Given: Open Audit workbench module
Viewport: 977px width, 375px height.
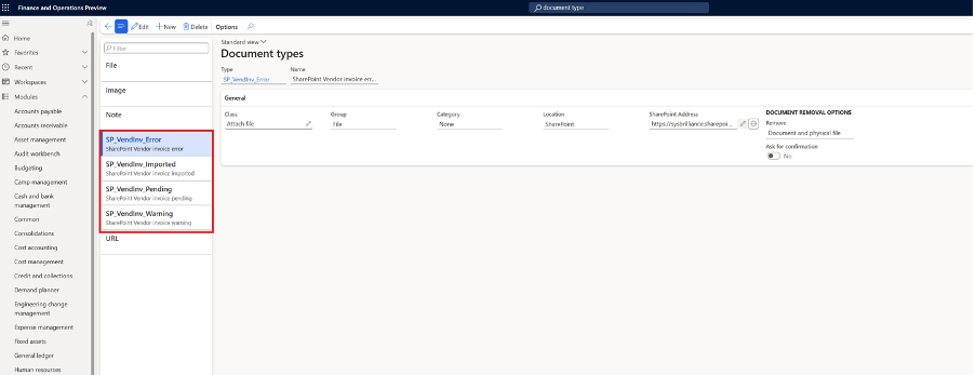Looking at the screenshot, I should coord(37,154).
